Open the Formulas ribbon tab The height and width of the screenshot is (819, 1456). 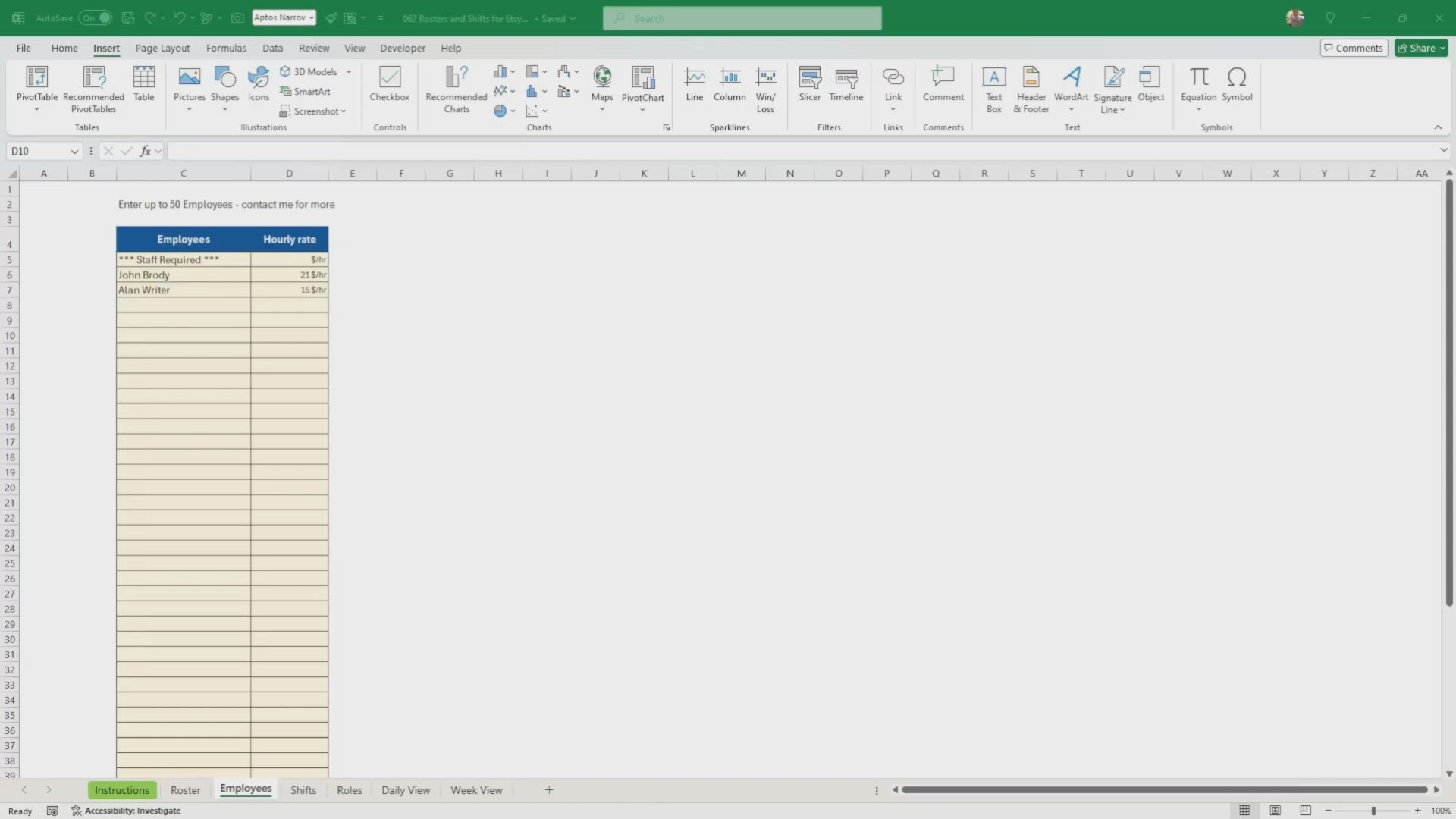(x=226, y=48)
